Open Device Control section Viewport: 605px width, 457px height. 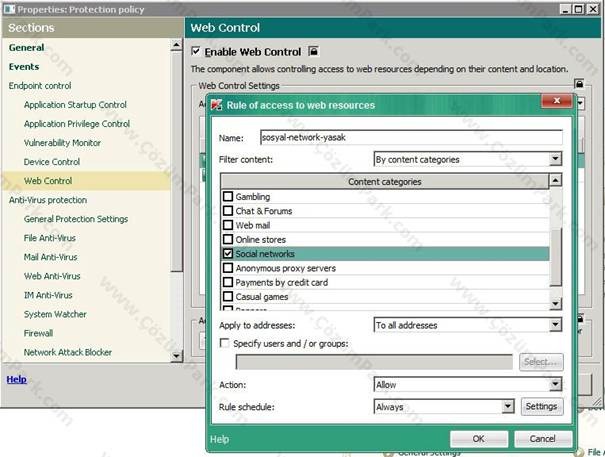coord(52,162)
